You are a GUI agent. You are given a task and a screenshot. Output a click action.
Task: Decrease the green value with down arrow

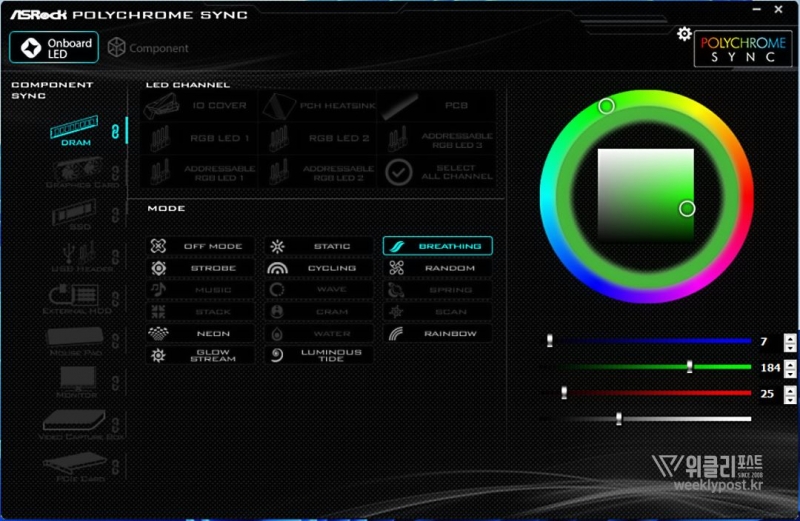791,373
